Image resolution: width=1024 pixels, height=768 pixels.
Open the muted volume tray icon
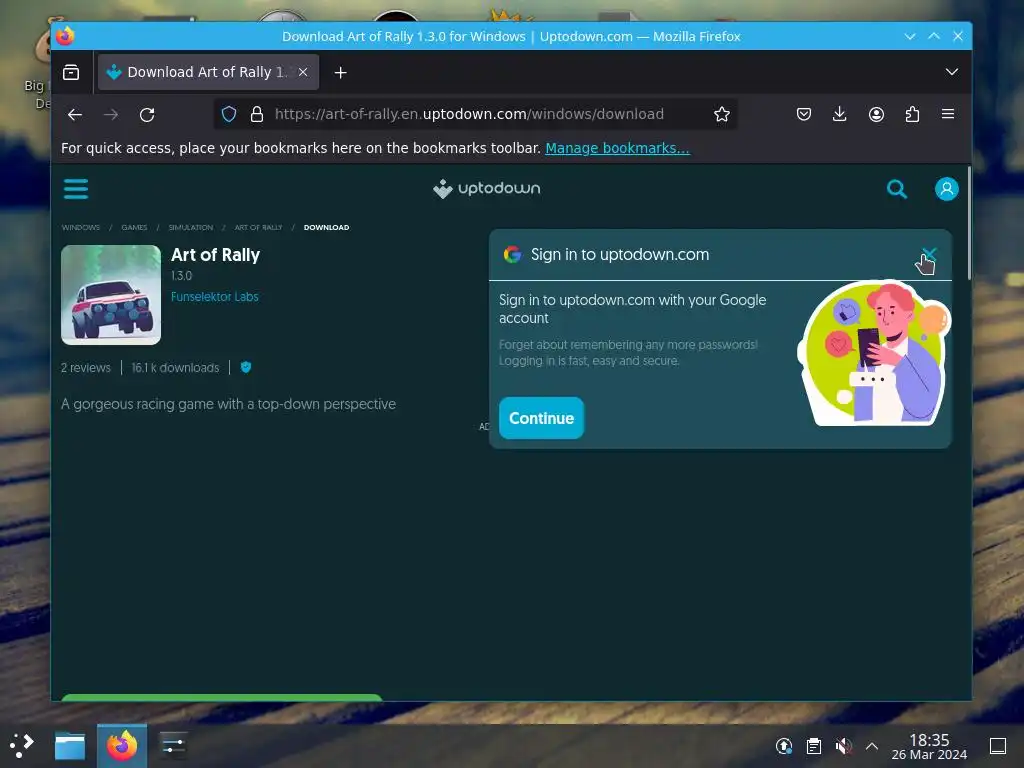(x=843, y=746)
